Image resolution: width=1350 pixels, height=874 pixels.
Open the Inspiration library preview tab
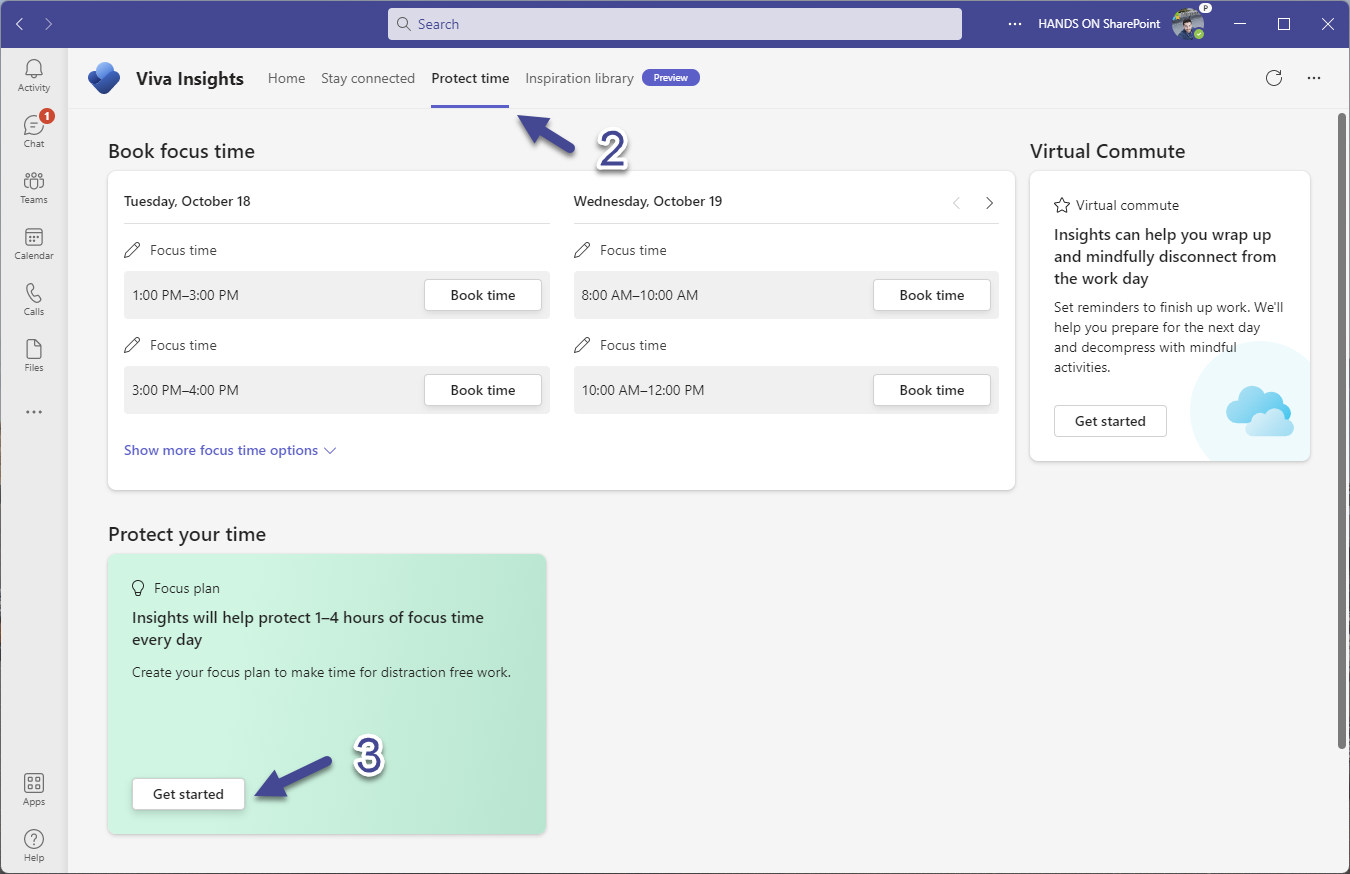click(579, 78)
